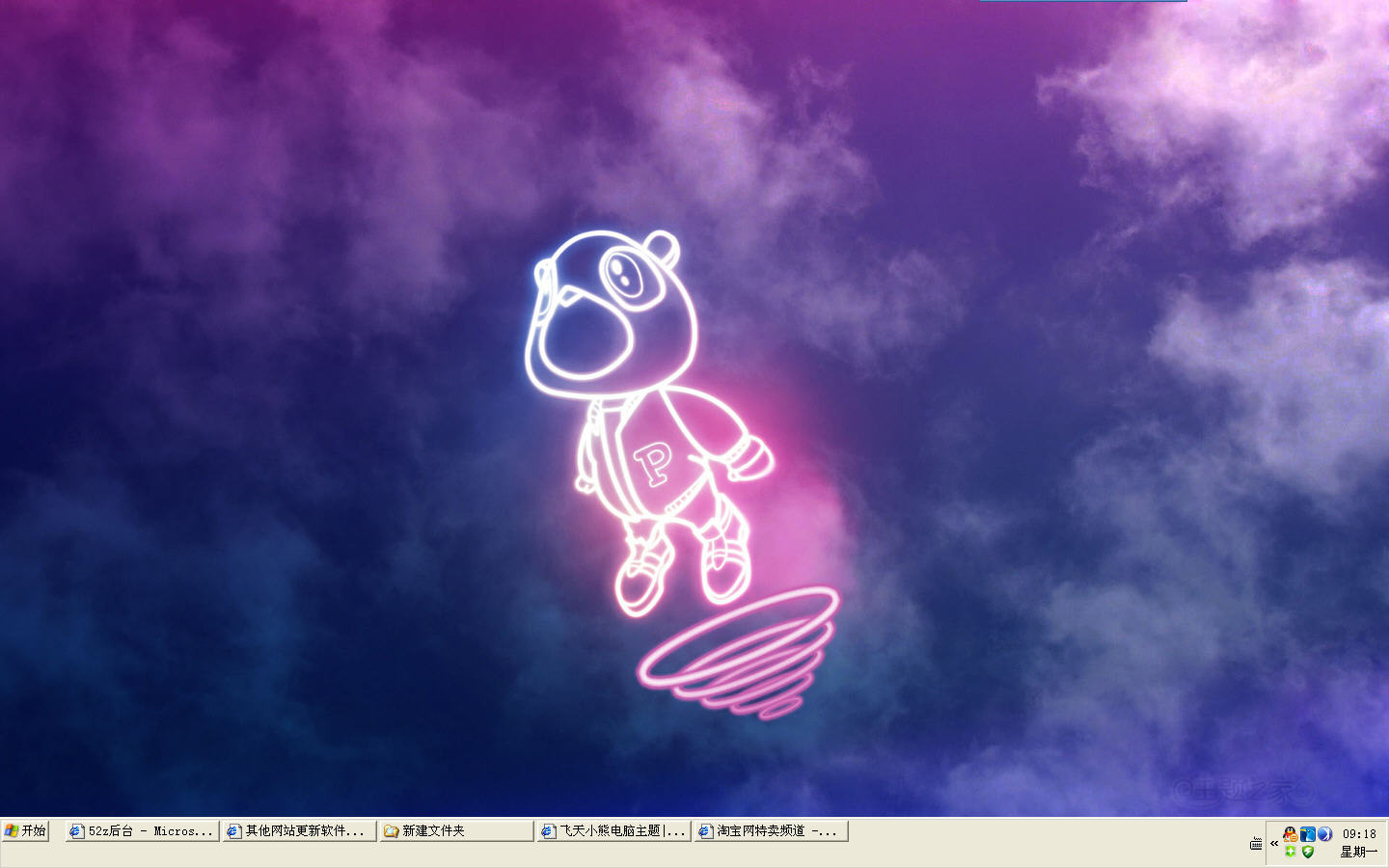This screenshot has width=1389, height=868.
Task: Open the green cross security tray icon
Action: pos(1291,852)
